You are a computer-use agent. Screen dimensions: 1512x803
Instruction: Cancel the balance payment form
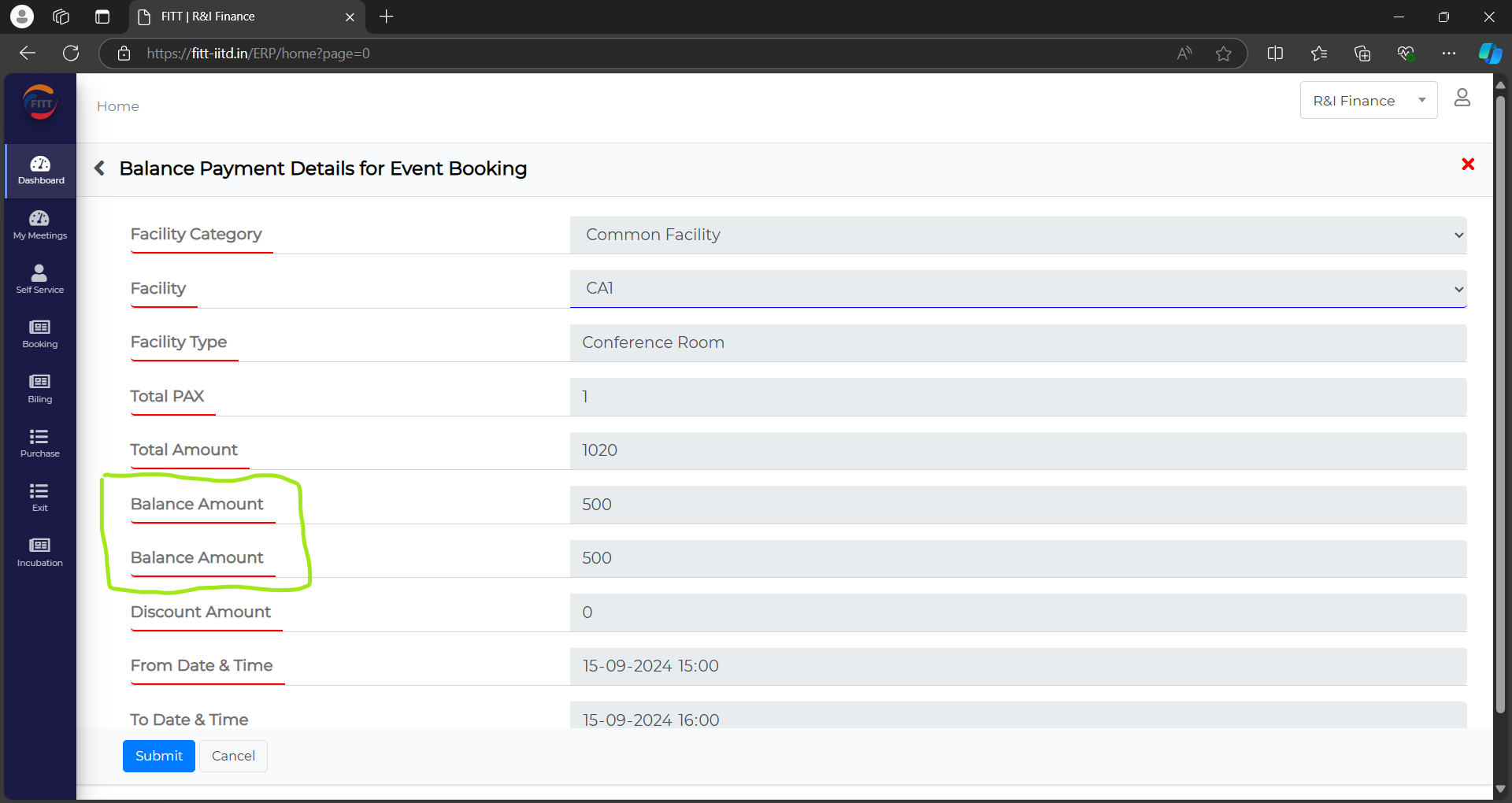233,756
